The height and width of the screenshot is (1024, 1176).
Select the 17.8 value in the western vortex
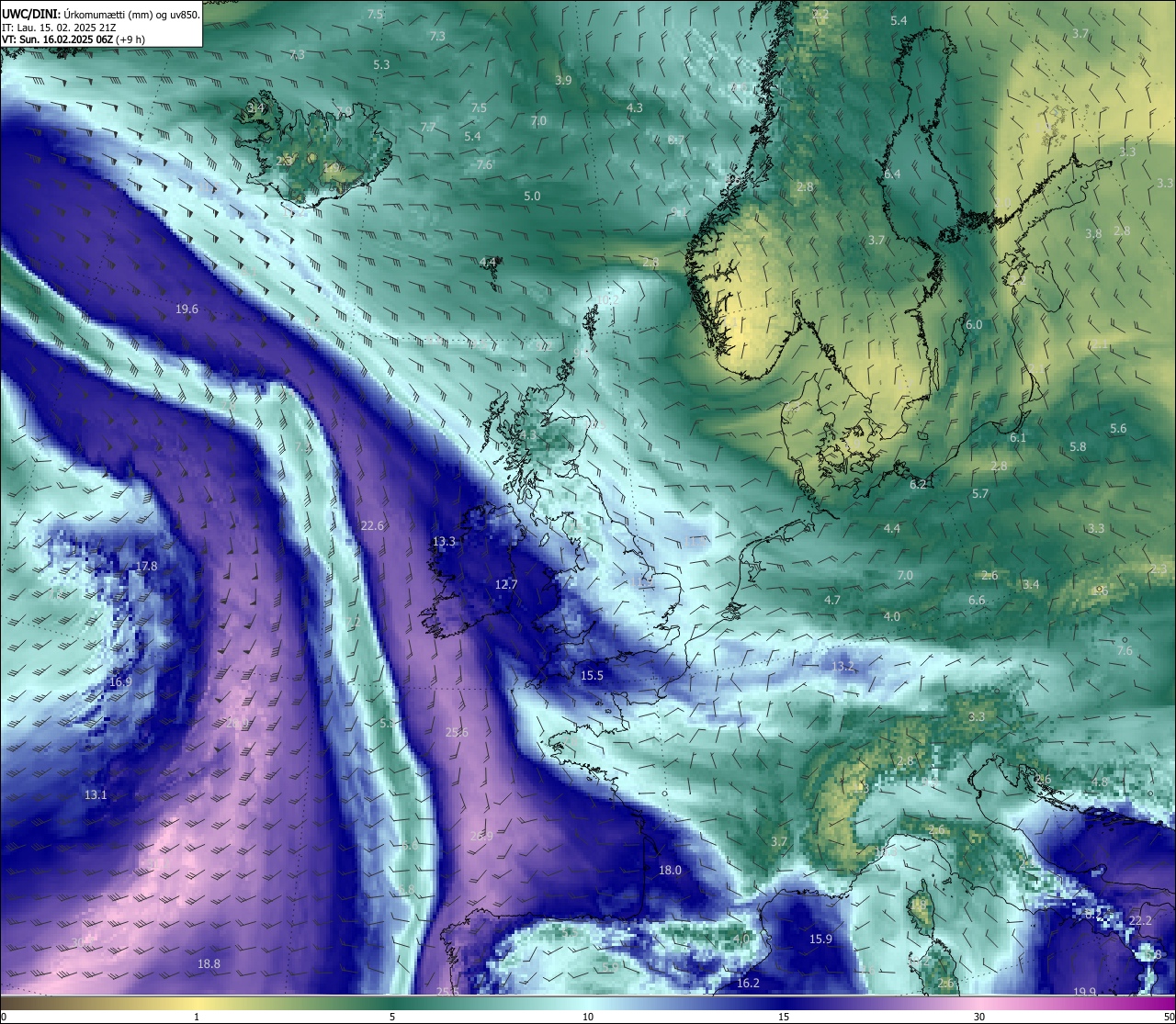146,566
